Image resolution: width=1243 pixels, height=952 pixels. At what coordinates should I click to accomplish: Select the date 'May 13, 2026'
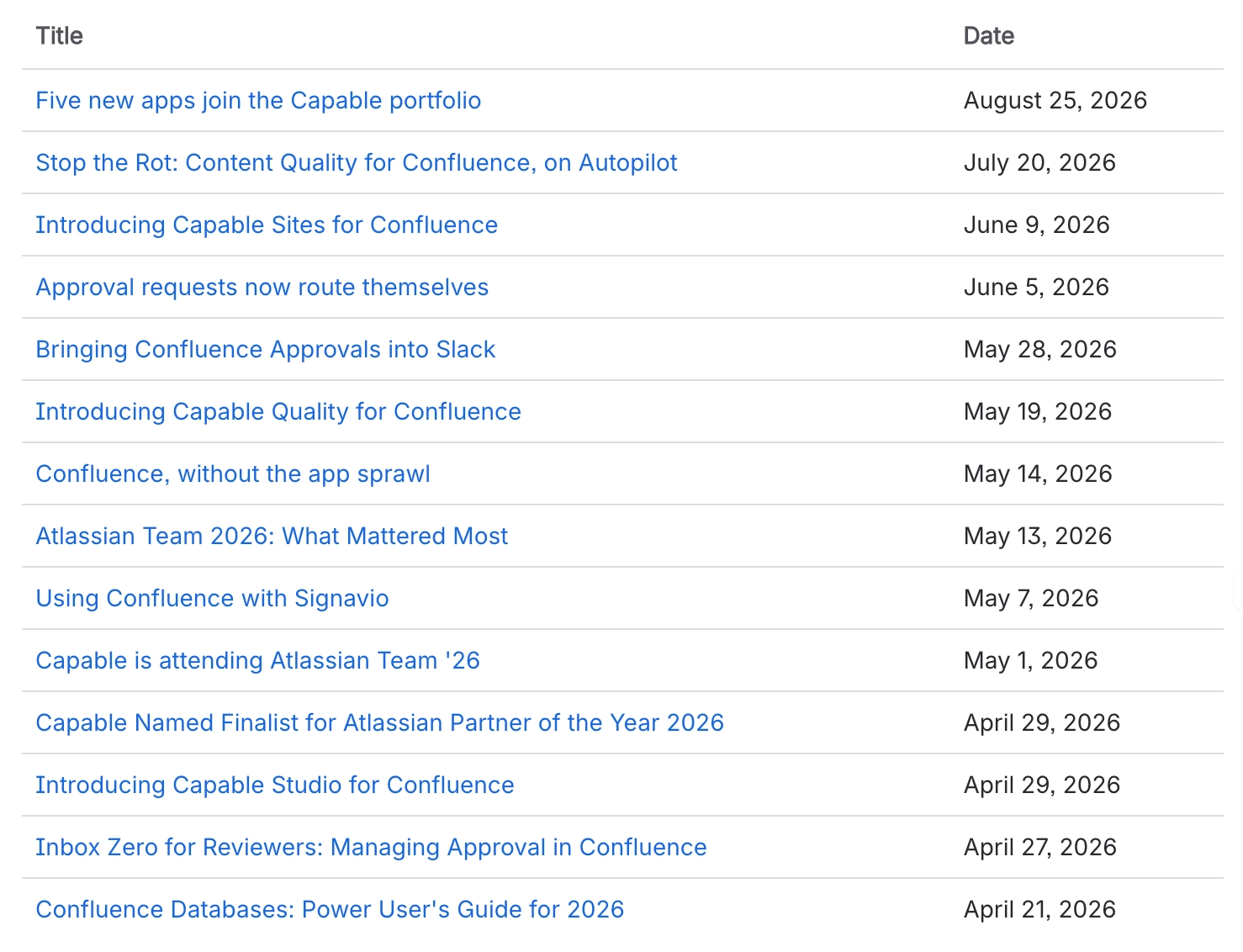point(1038,537)
